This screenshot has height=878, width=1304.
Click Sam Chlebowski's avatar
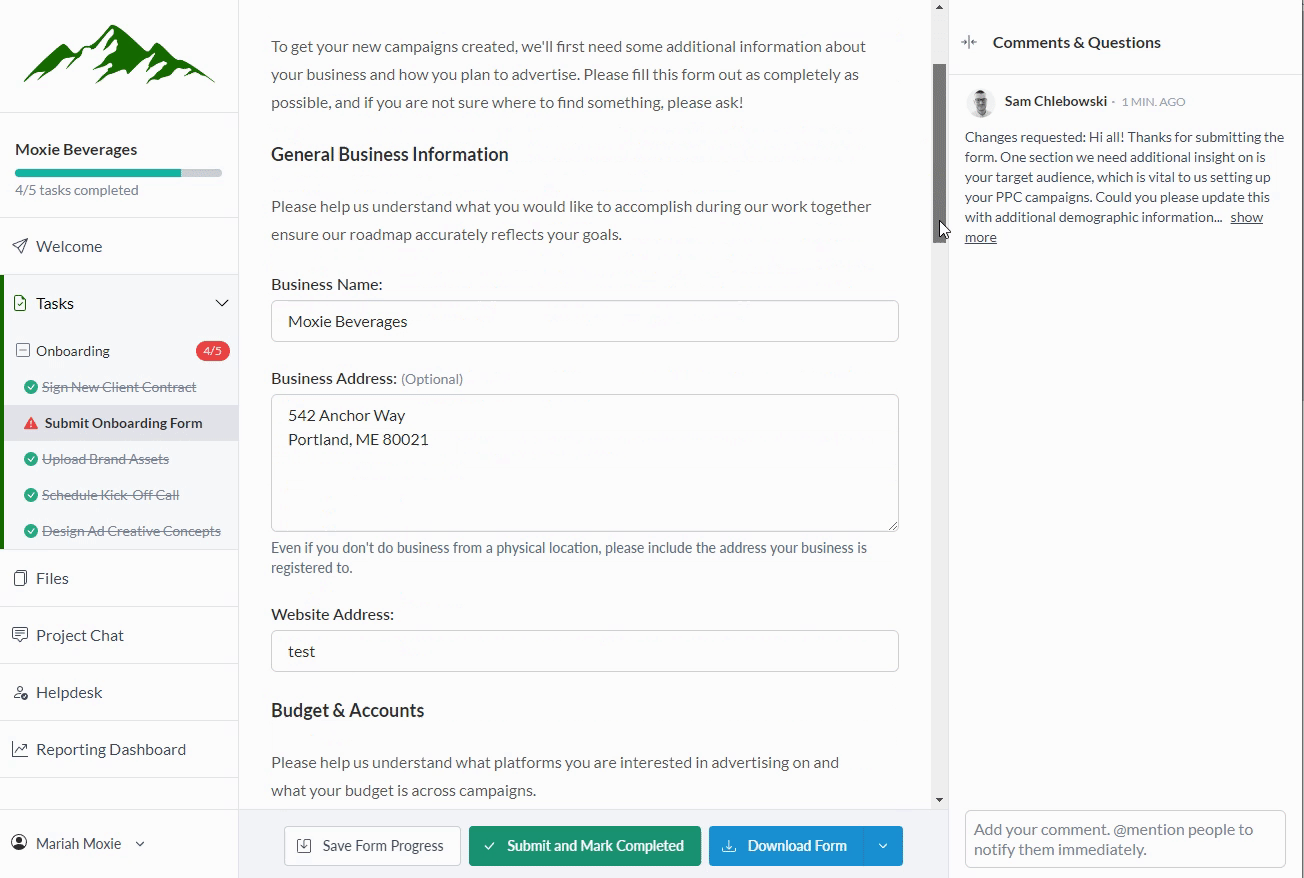coord(981,102)
